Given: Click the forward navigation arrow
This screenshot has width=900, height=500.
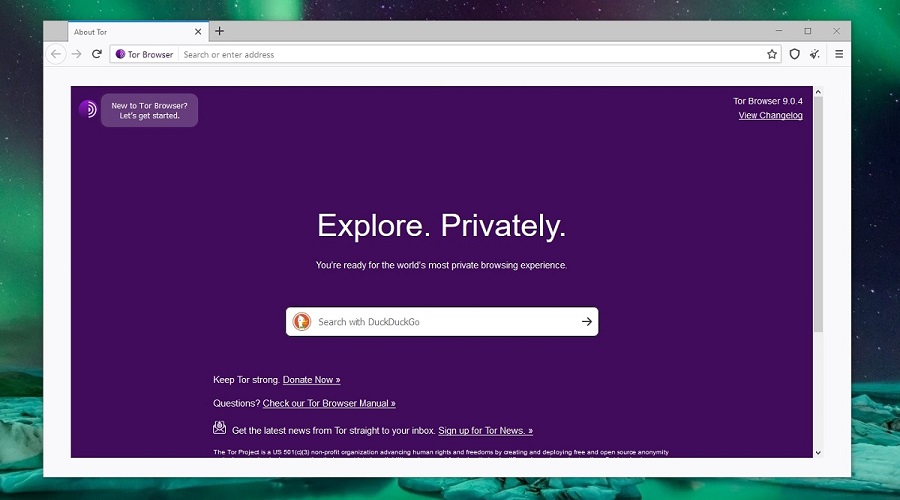Looking at the screenshot, I should pos(77,54).
